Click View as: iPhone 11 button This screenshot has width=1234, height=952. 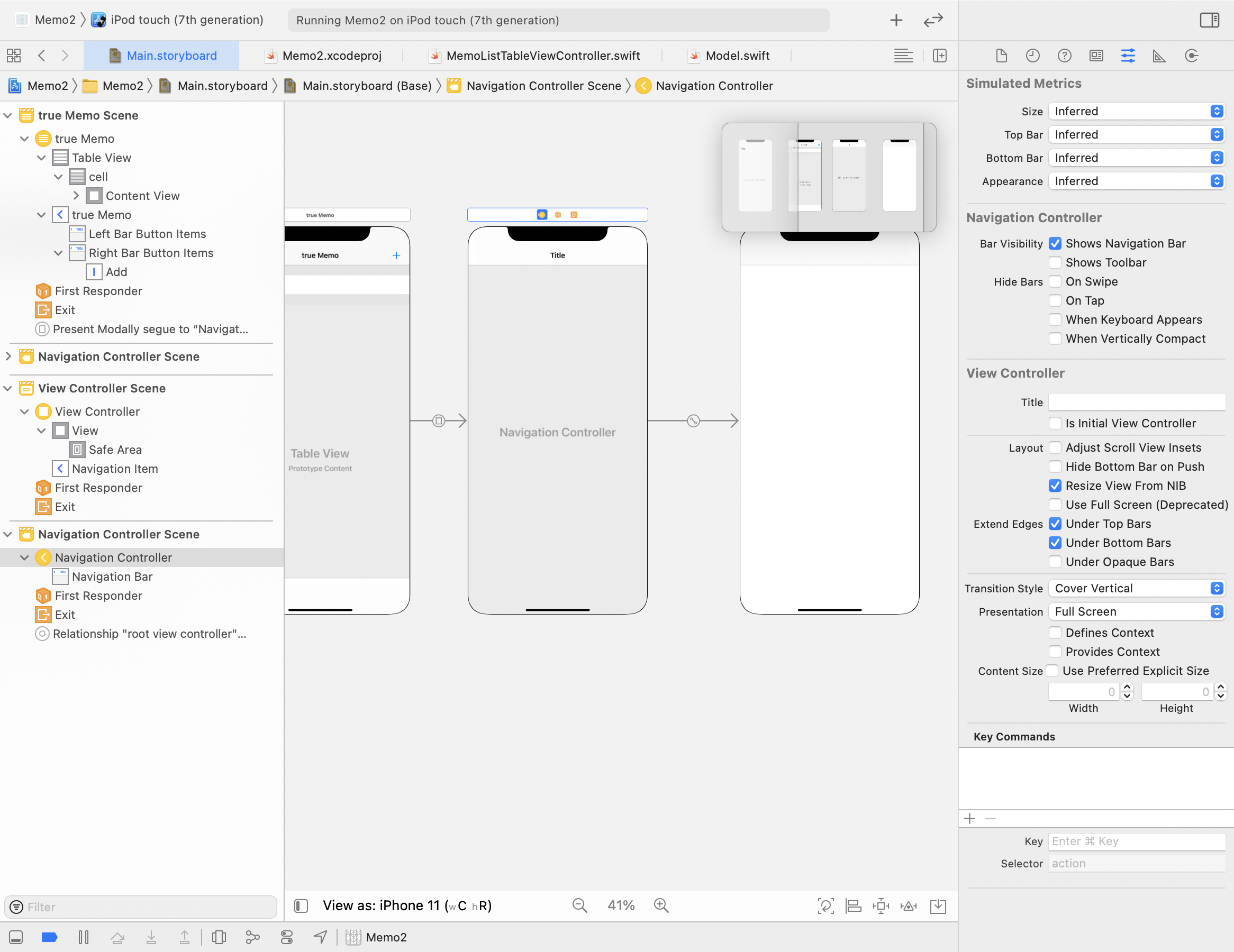407,905
